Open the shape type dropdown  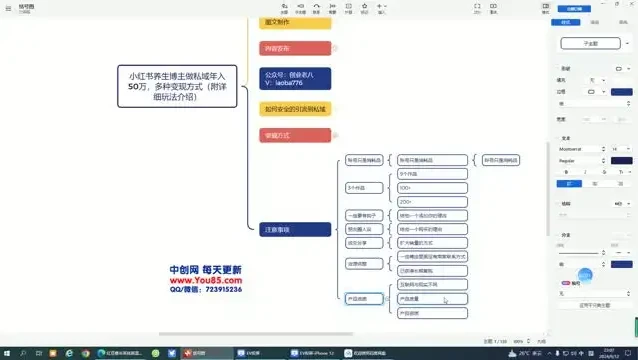click(623, 69)
